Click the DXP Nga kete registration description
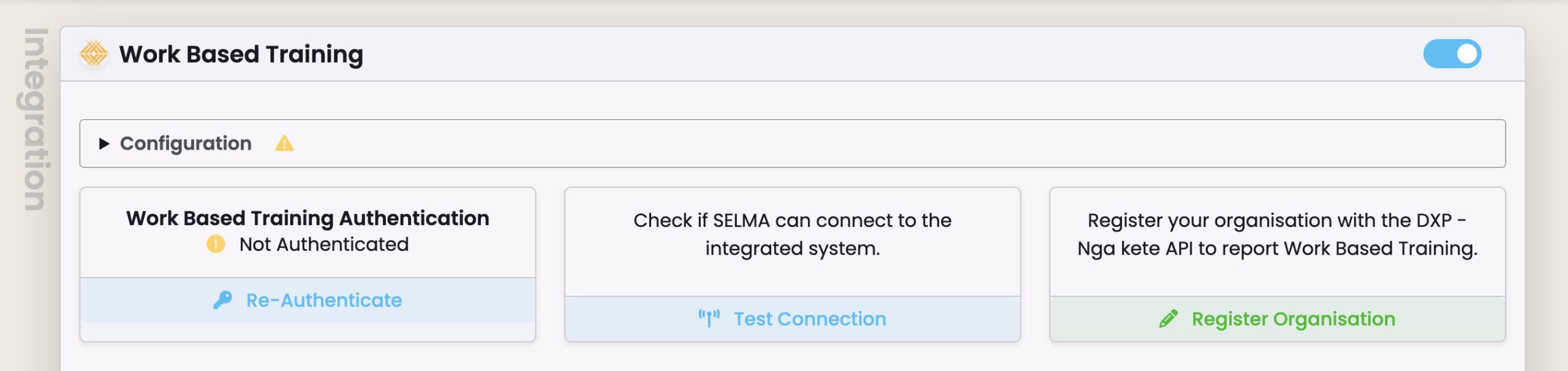 1277,234
